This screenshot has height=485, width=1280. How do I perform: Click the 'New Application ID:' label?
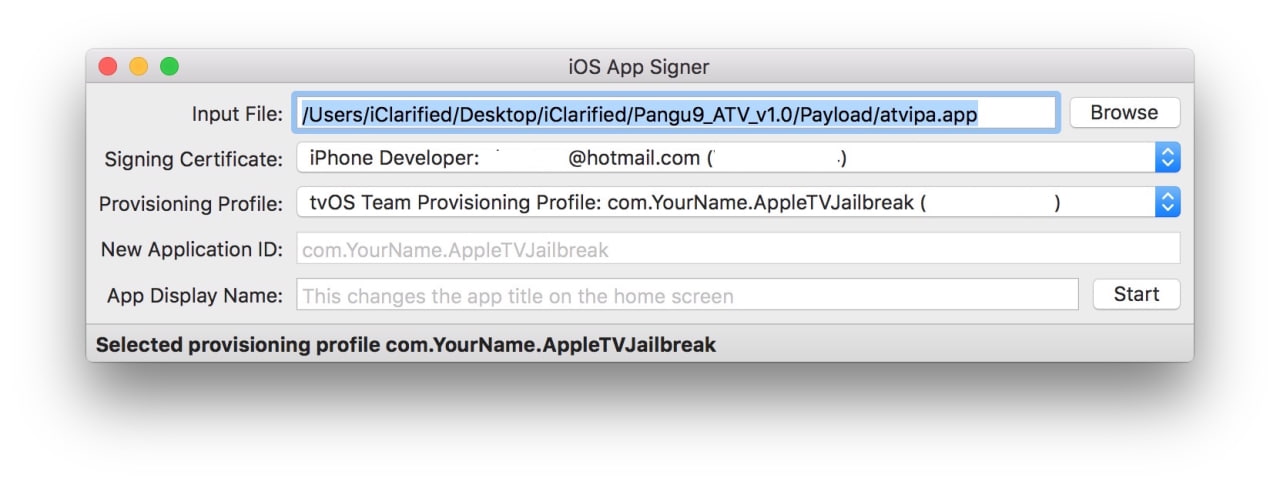[x=192, y=249]
